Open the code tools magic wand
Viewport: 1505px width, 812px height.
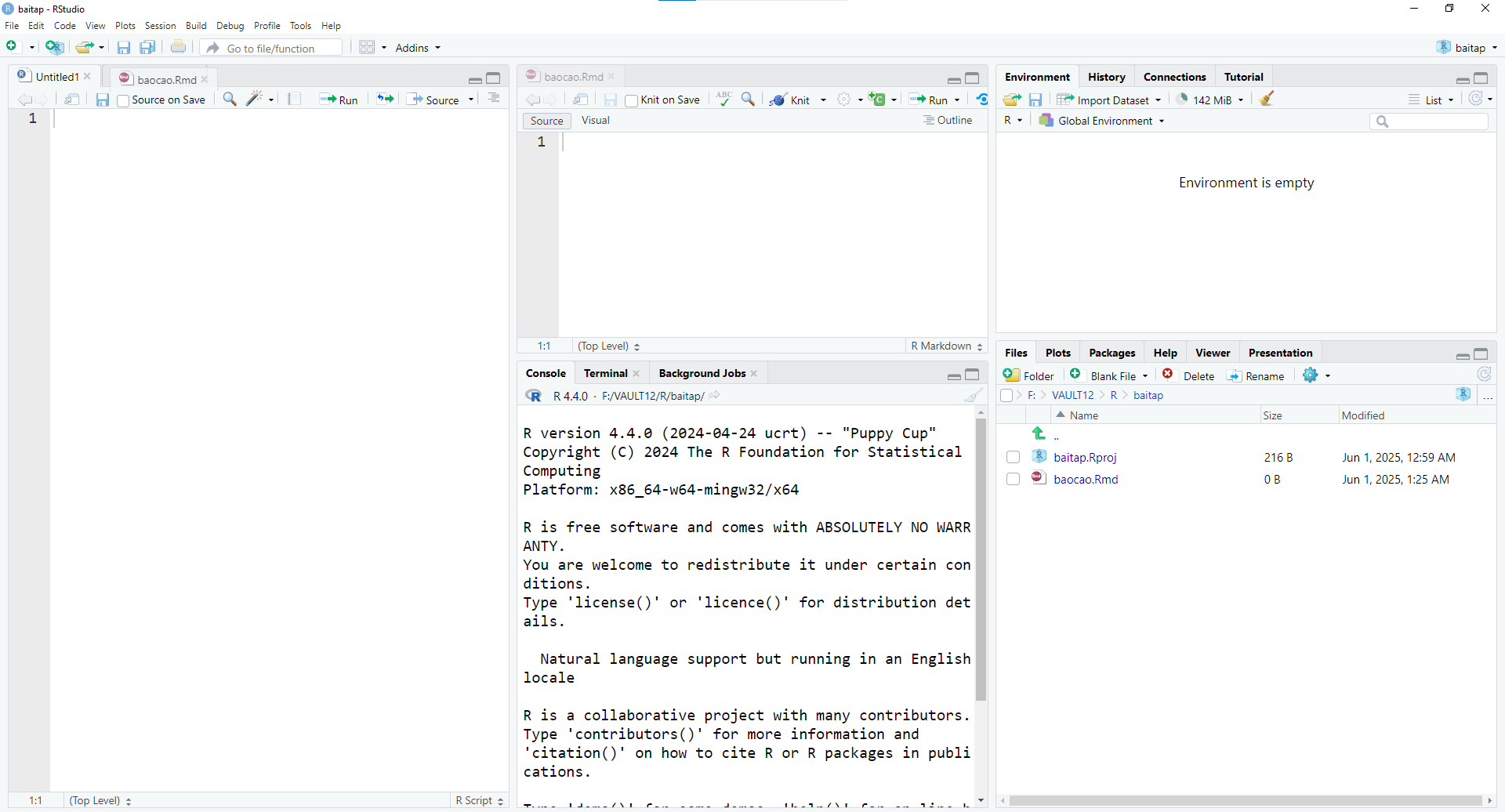tap(255, 99)
